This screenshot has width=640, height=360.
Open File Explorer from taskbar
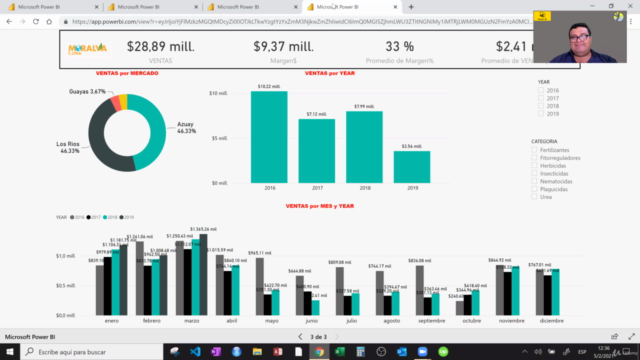pyautogui.click(x=257, y=351)
